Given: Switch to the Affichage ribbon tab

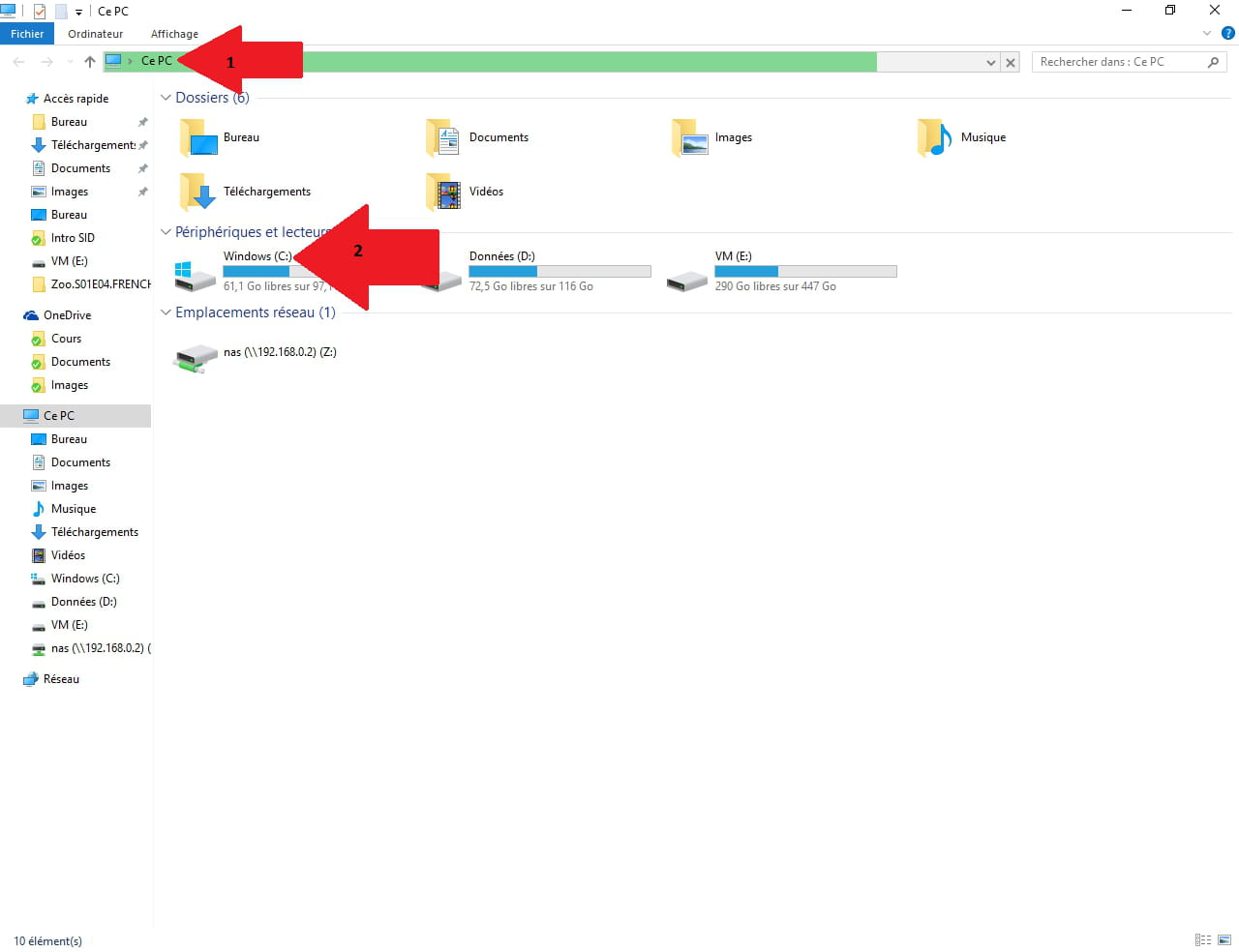Looking at the screenshot, I should (x=174, y=34).
